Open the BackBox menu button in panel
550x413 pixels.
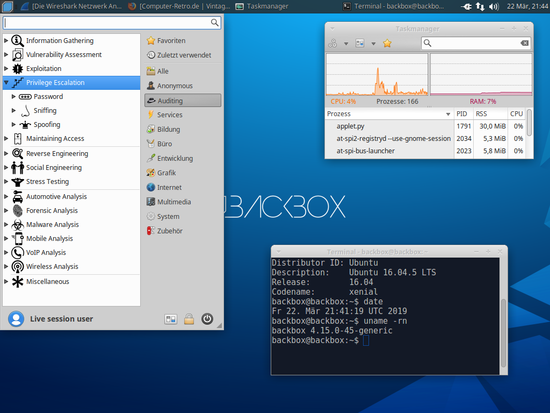(x=7, y=6)
